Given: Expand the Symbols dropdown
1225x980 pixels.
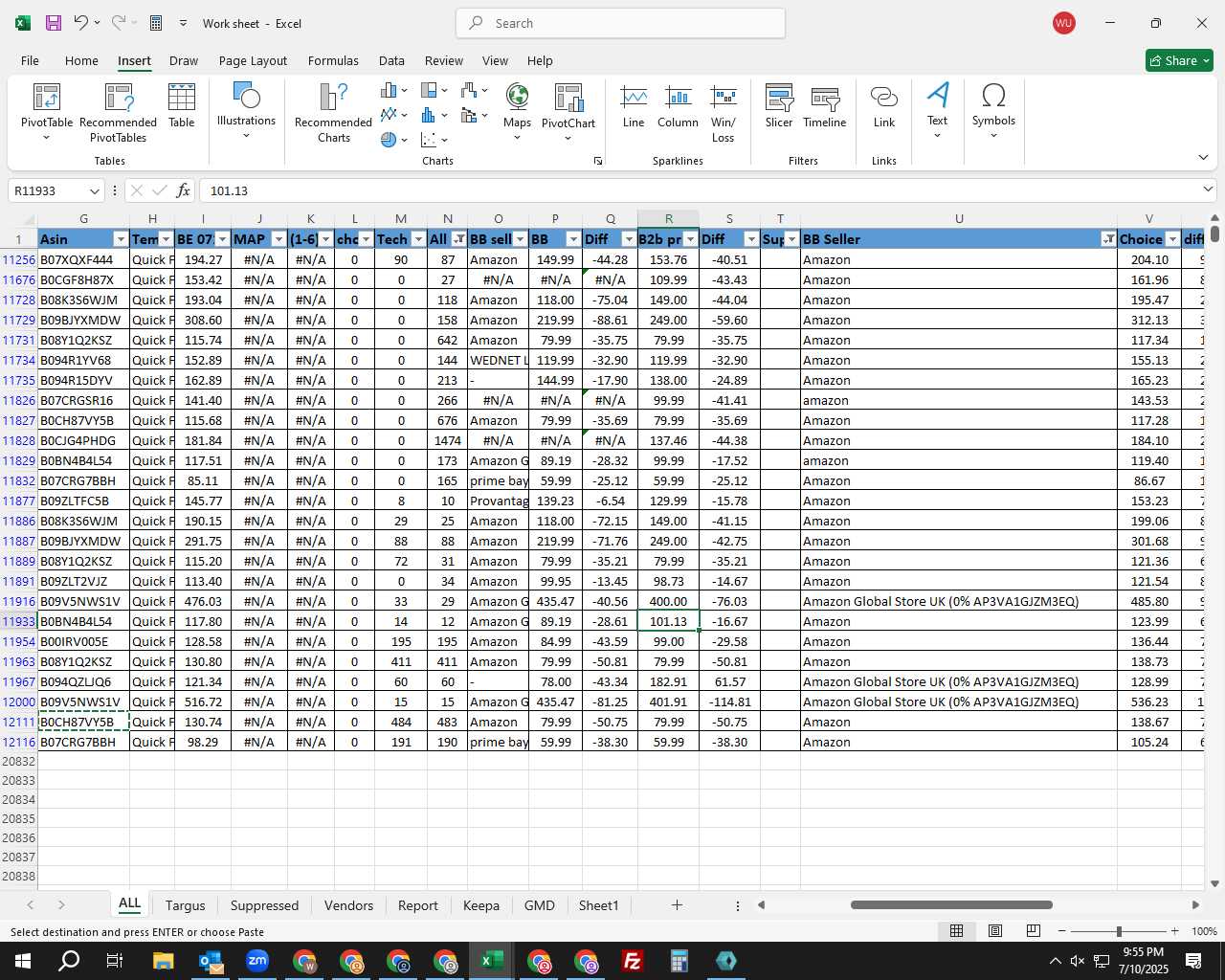Looking at the screenshot, I should (993, 112).
